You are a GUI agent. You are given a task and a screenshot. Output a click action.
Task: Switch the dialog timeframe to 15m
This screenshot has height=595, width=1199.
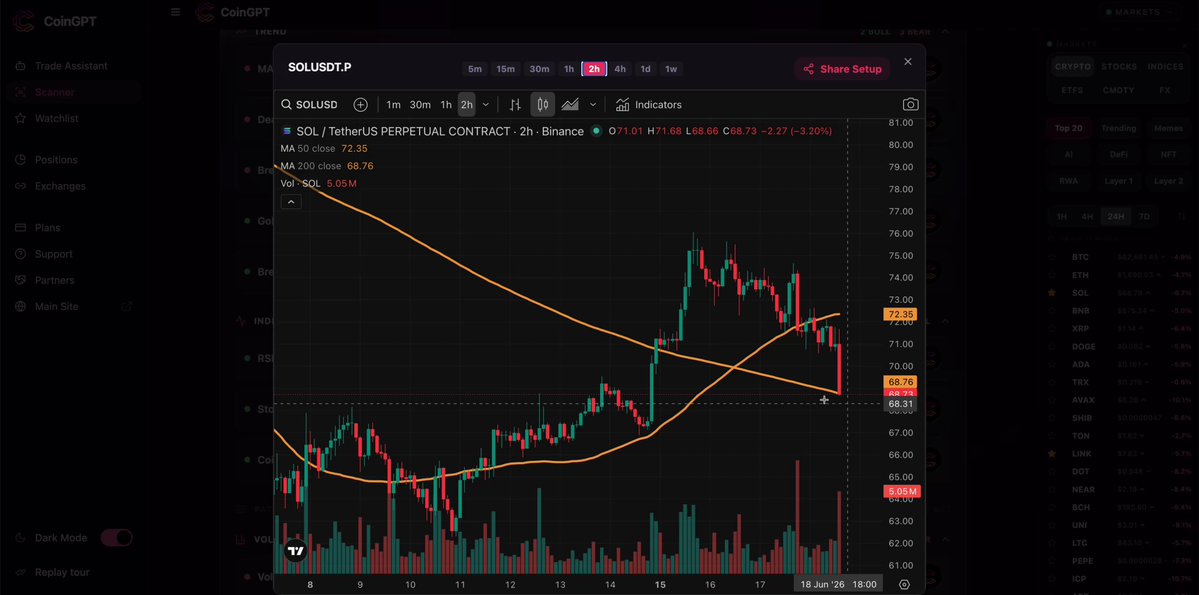click(x=505, y=69)
